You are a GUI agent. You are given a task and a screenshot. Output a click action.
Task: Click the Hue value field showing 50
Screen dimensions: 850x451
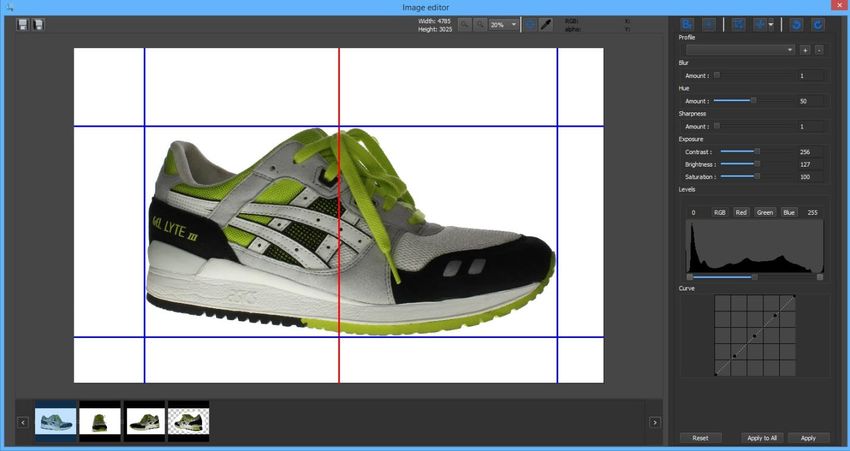click(811, 101)
